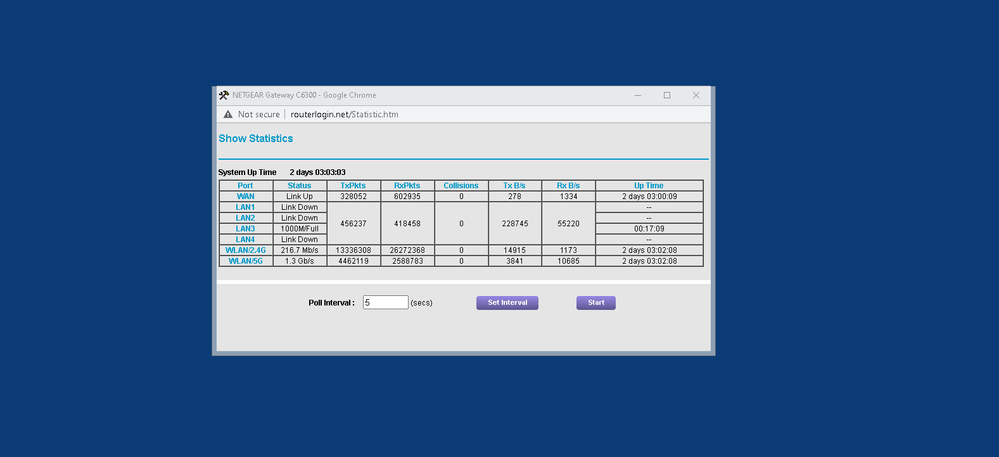Select the WLAN/2.4G port label
The width and height of the screenshot is (999, 457).
(246, 250)
